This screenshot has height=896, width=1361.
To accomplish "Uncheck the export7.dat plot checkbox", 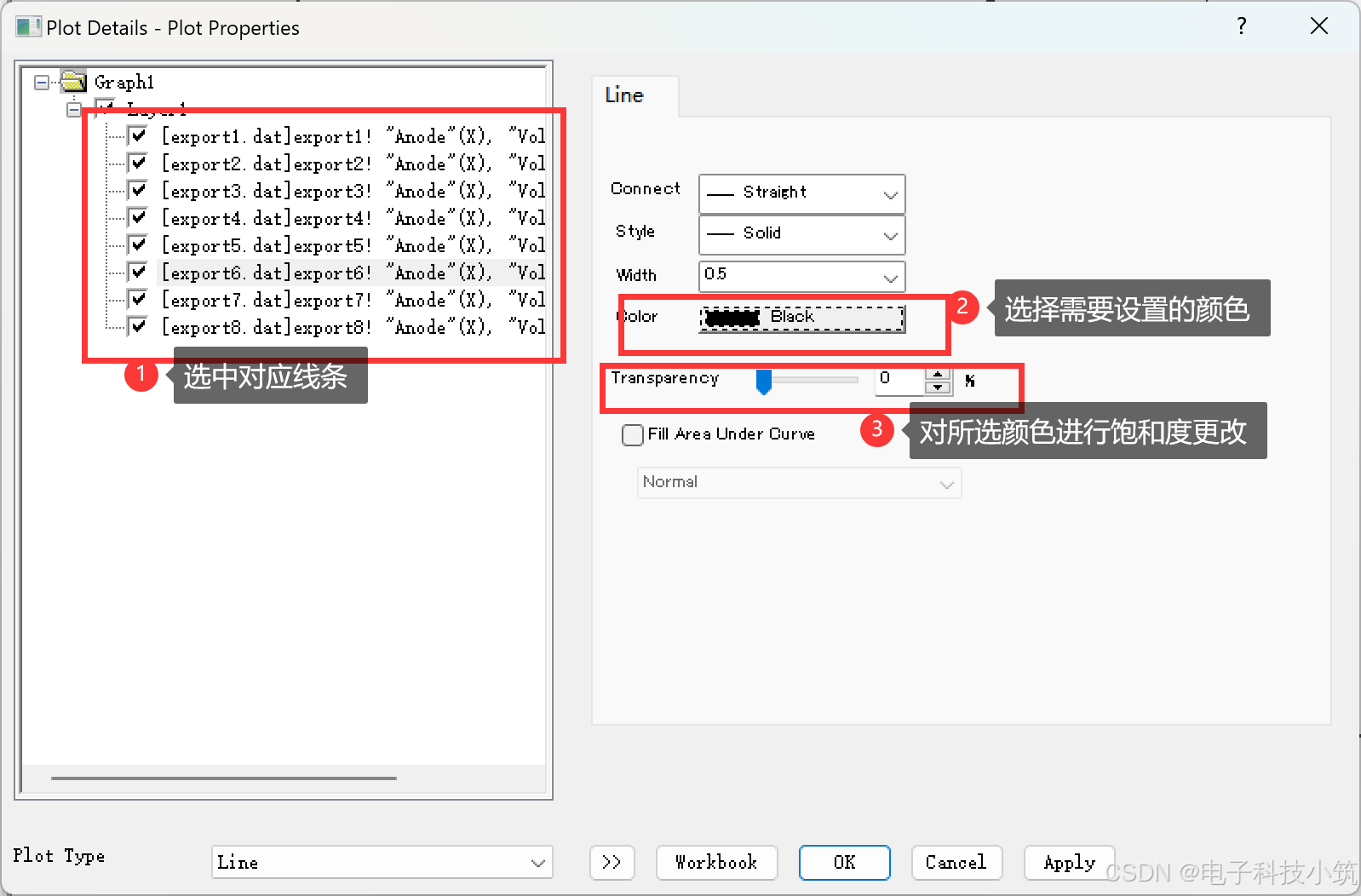I will pyautogui.click(x=137, y=299).
